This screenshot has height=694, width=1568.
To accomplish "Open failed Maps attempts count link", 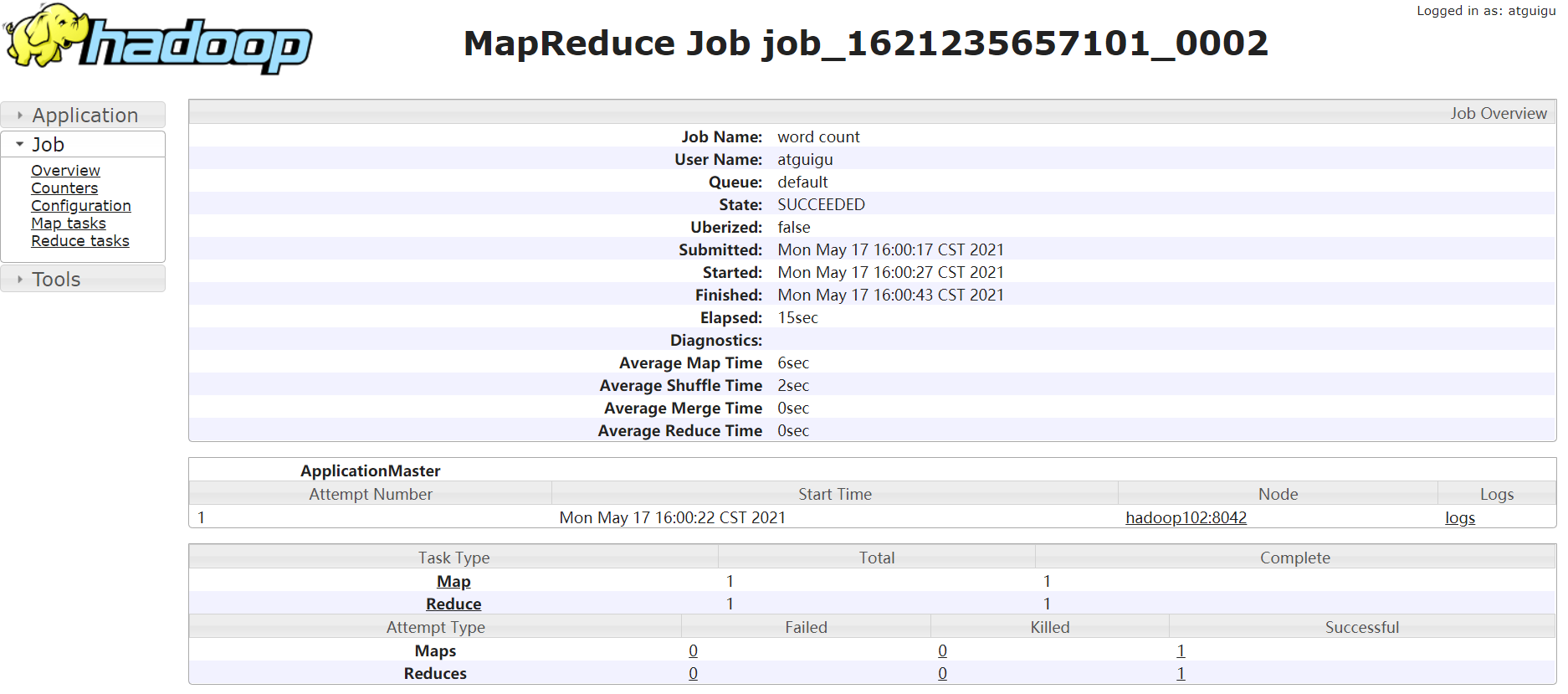I will tap(693, 650).
